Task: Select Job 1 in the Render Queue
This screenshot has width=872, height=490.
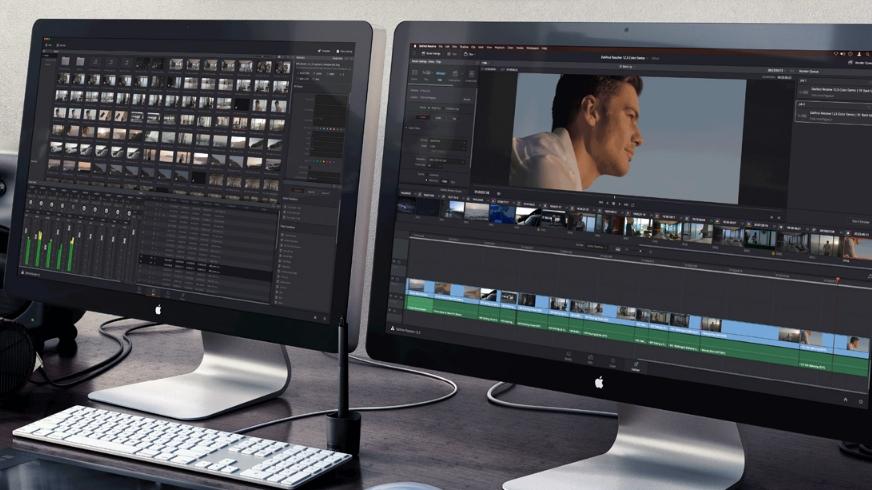Action: click(834, 88)
